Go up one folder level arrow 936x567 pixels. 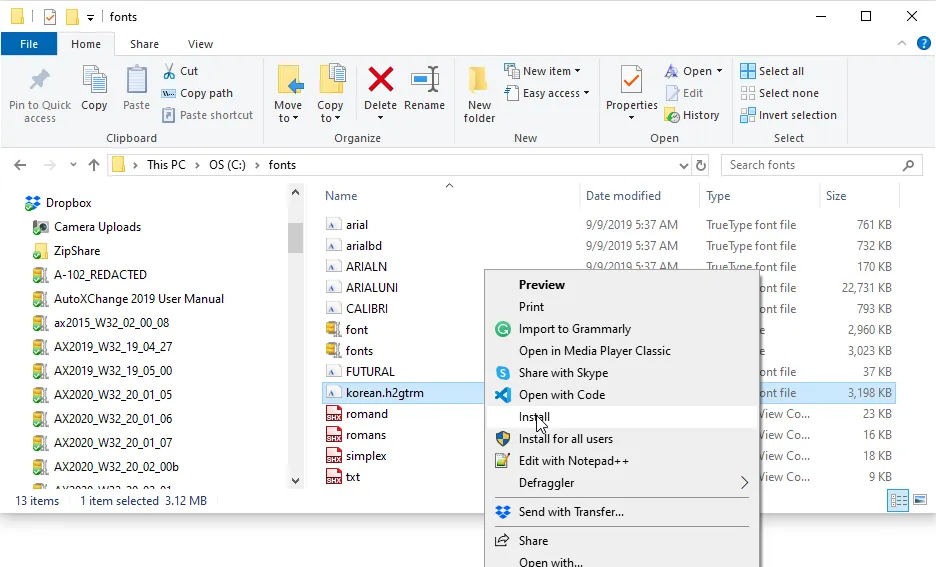point(94,165)
